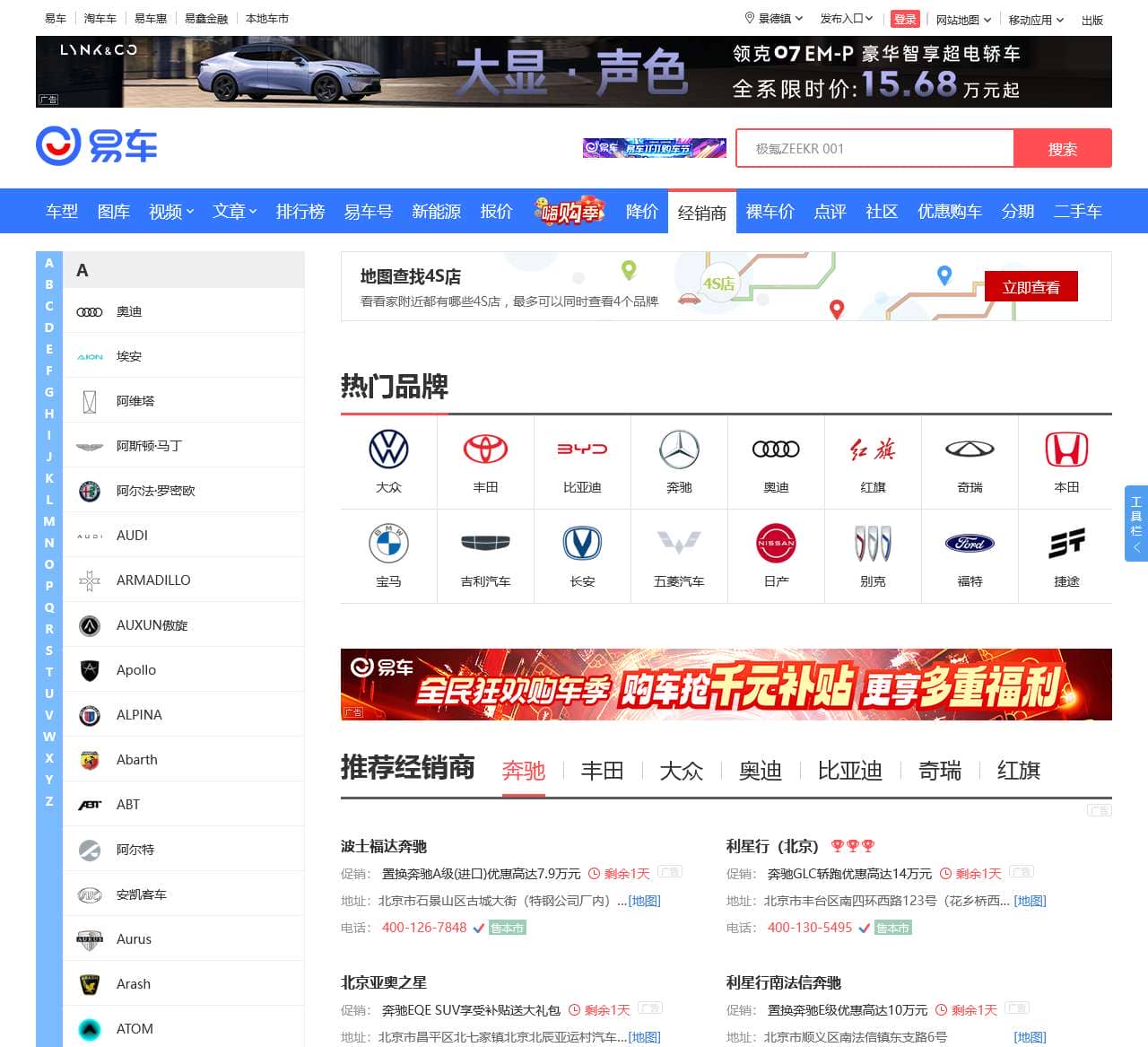Select the Wuling brand logo
The width and height of the screenshot is (1148, 1047).
coord(679,543)
